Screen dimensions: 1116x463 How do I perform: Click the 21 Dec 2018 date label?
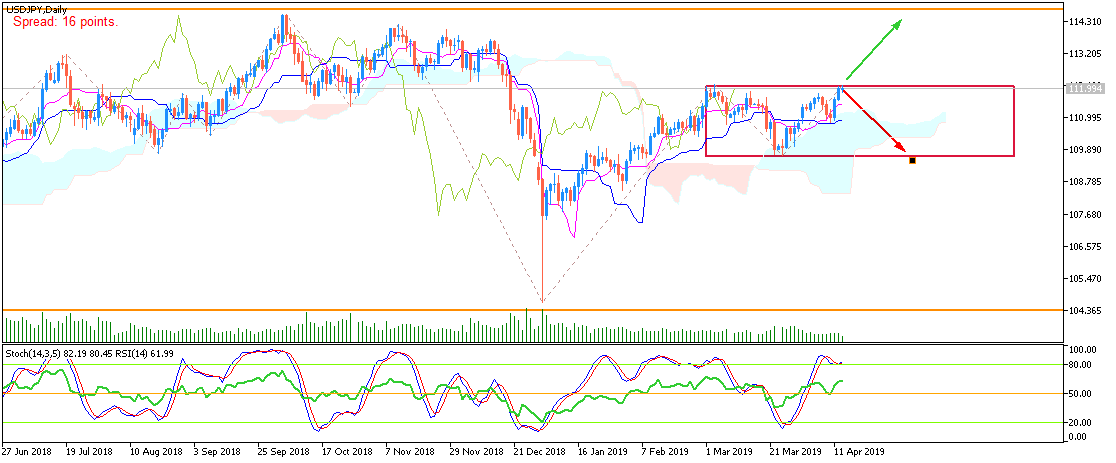pos(539,452)
